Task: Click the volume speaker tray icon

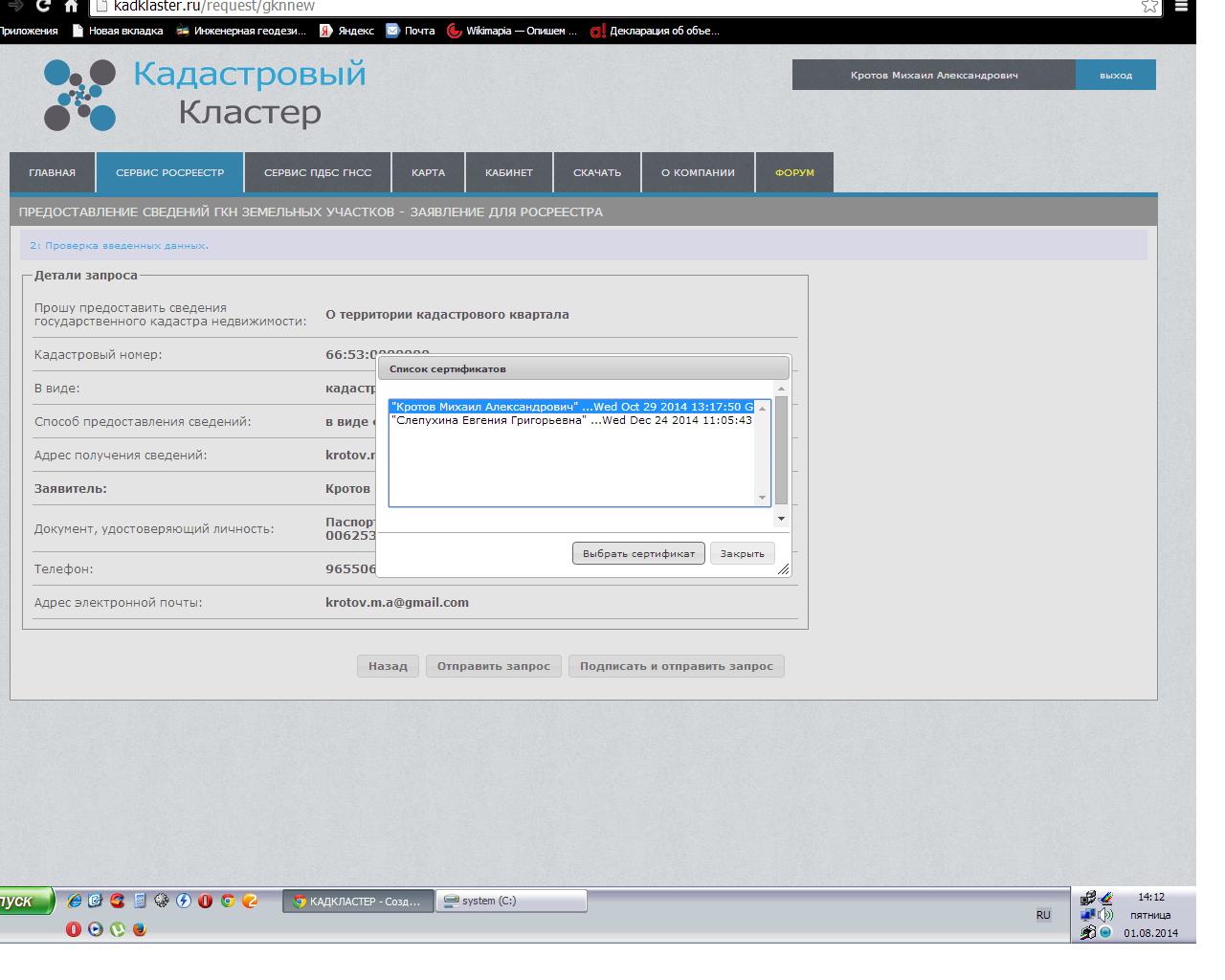Action: (1106, 915)
